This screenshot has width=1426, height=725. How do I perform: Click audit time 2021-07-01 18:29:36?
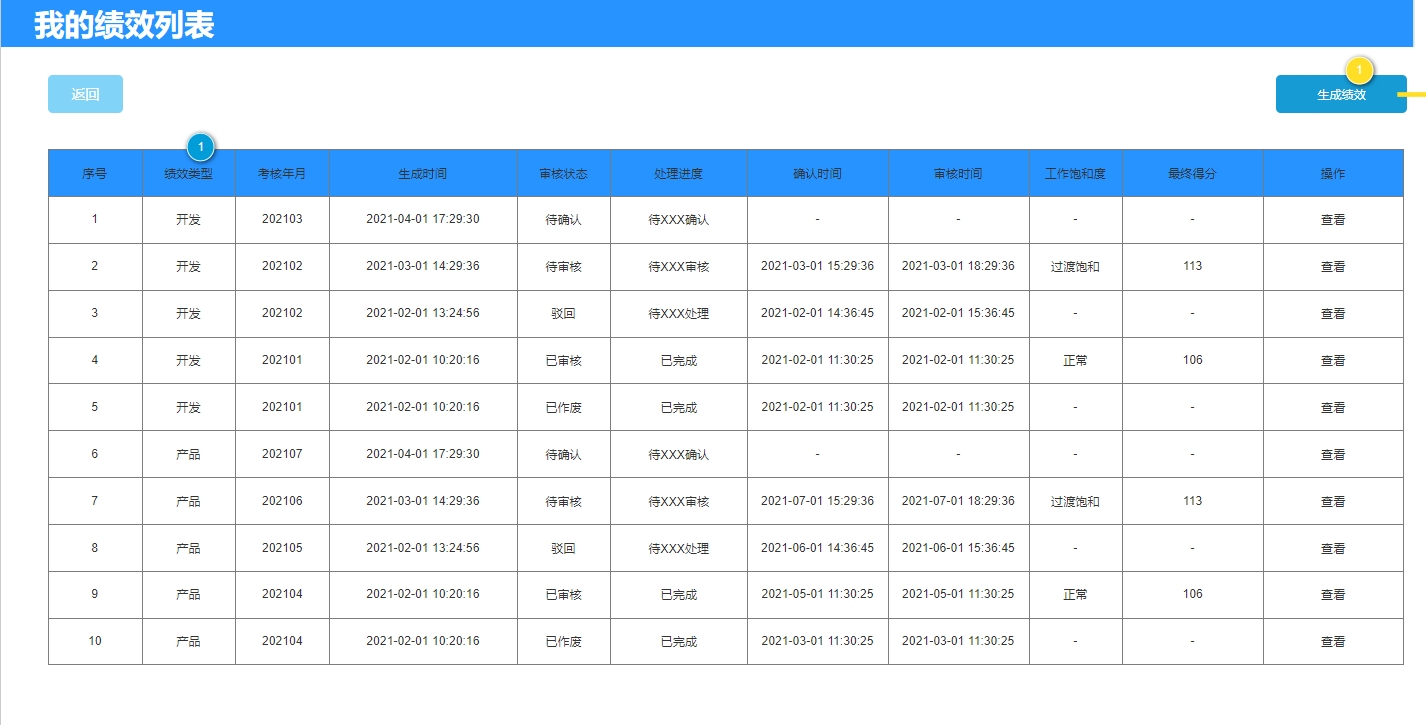pos(958,501)
